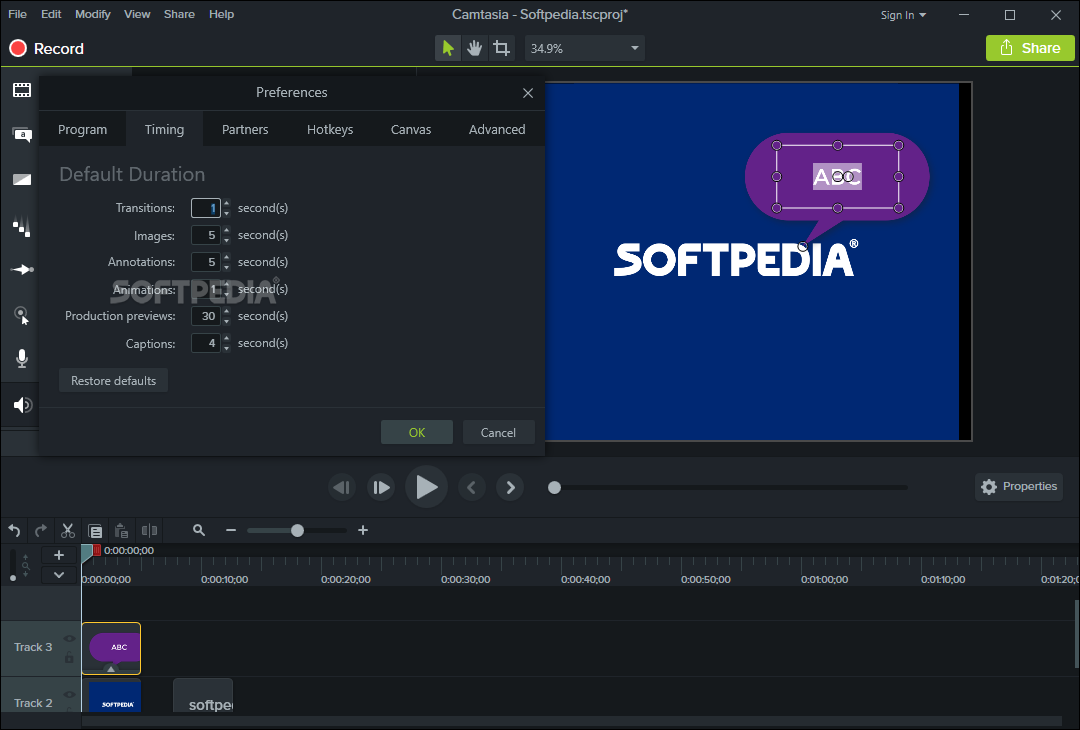The image size is (1080, 730).
Task: Click the green Share export button
Action: 1030,48
